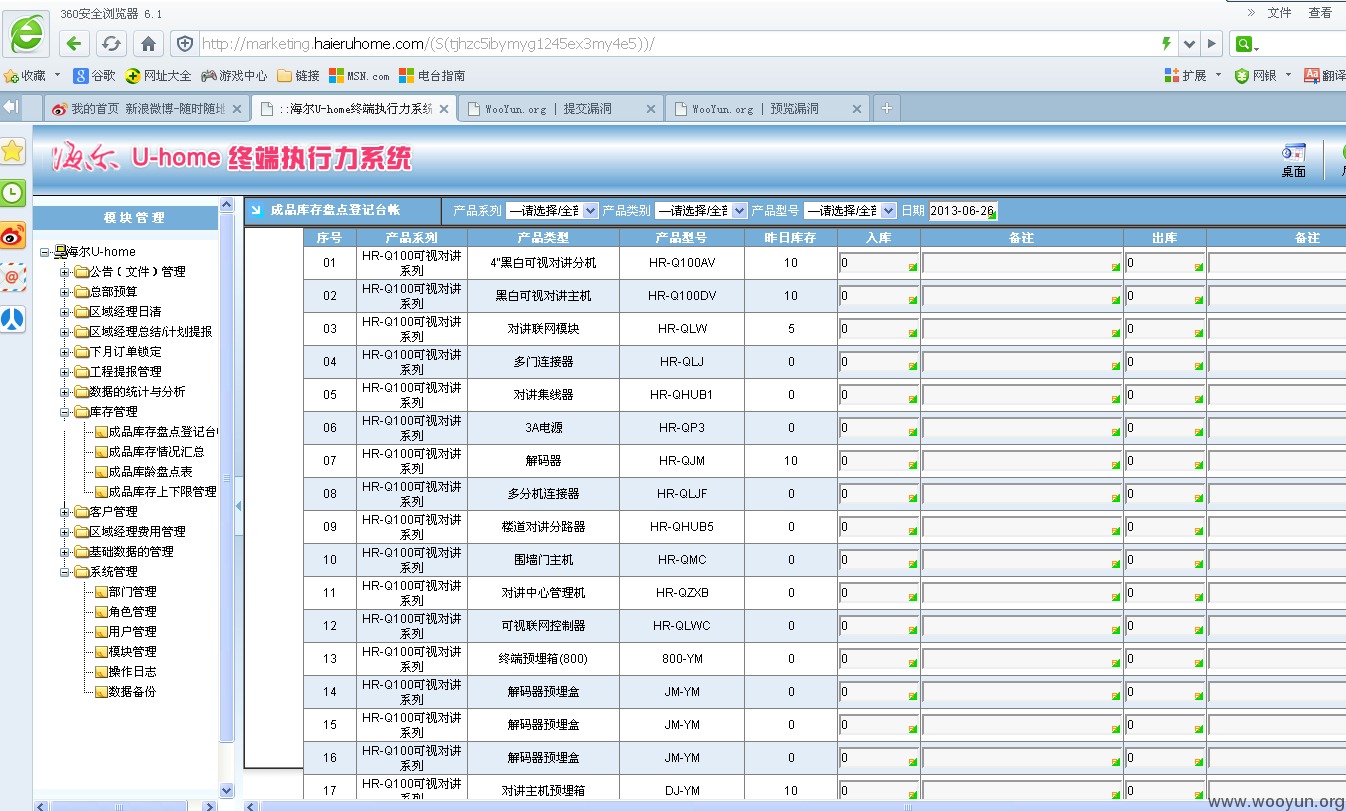
Task: Open 游戏中心 bookmark
Action: tap(234, 75)
